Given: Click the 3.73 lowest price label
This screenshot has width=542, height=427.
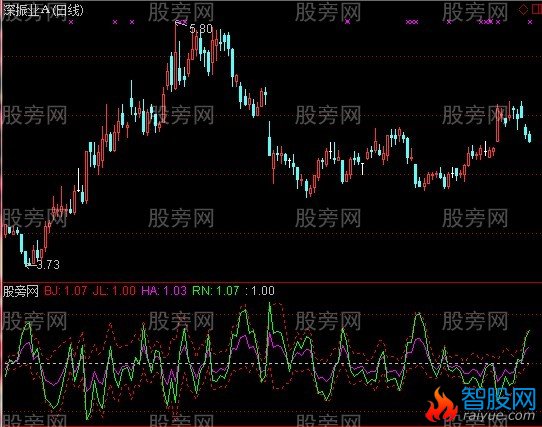Looking at the screenshot, I should pos(48,265).
